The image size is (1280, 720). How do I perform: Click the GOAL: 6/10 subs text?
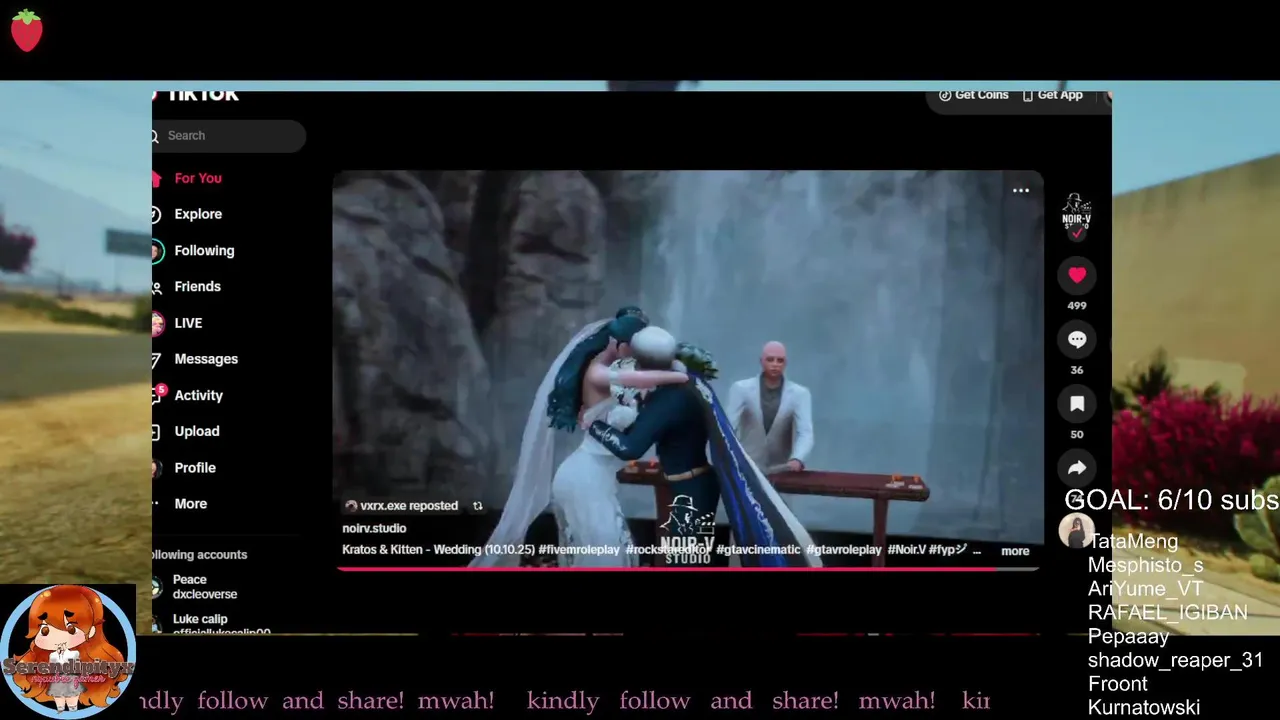click(x=1172, y=500)
